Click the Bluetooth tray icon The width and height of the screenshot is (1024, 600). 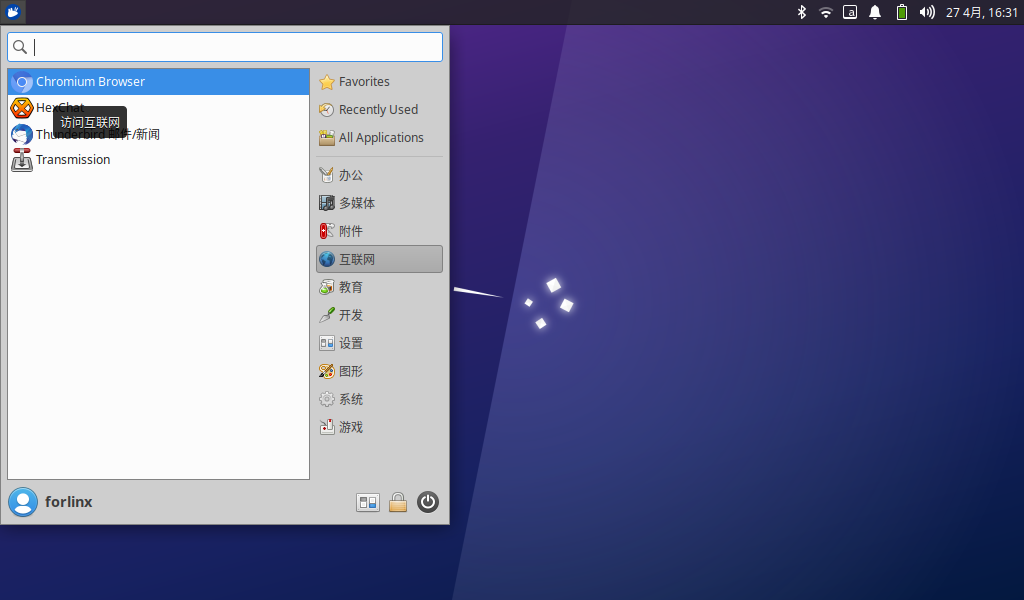[x=801, y=12]
